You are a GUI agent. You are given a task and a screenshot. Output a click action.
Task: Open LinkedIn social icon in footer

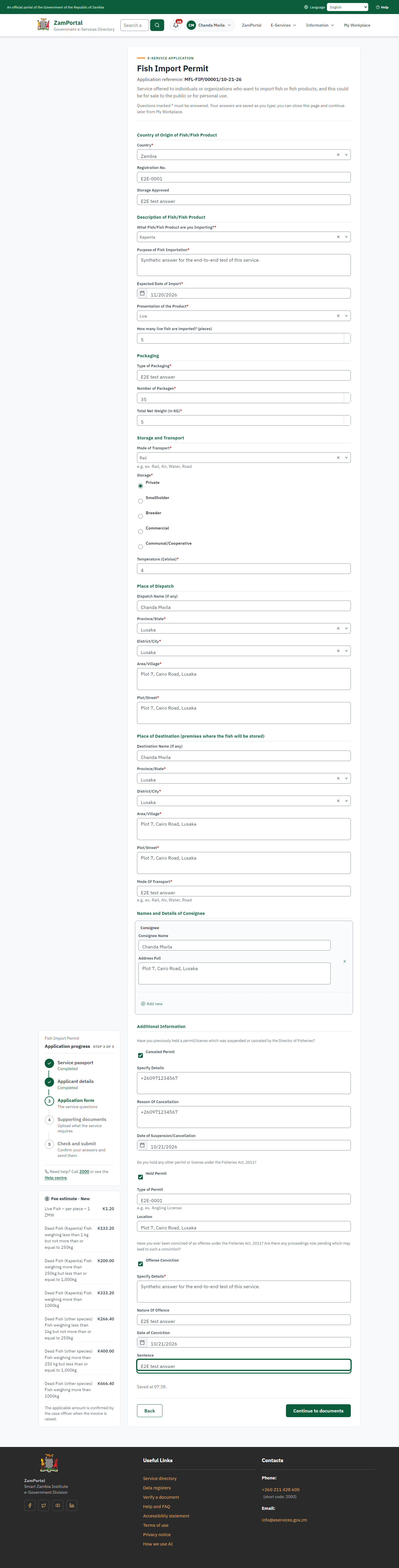(x=72, y=1505)
